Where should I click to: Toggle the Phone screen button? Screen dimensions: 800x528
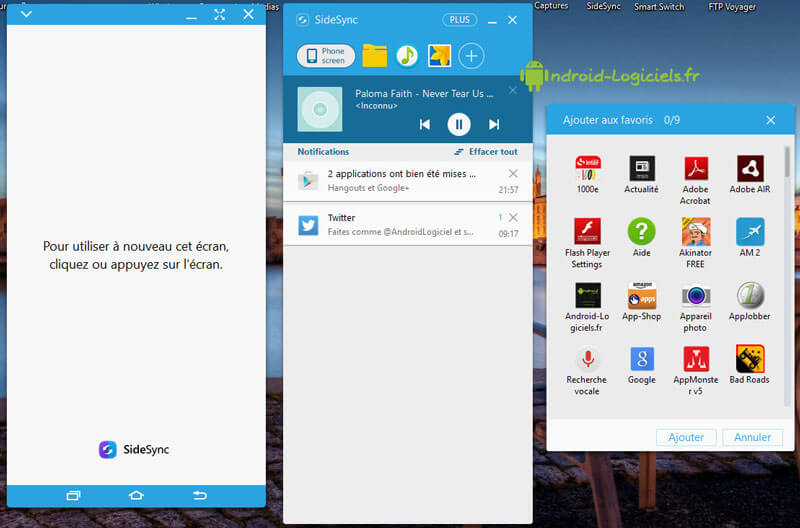click(x=326, y=56)
